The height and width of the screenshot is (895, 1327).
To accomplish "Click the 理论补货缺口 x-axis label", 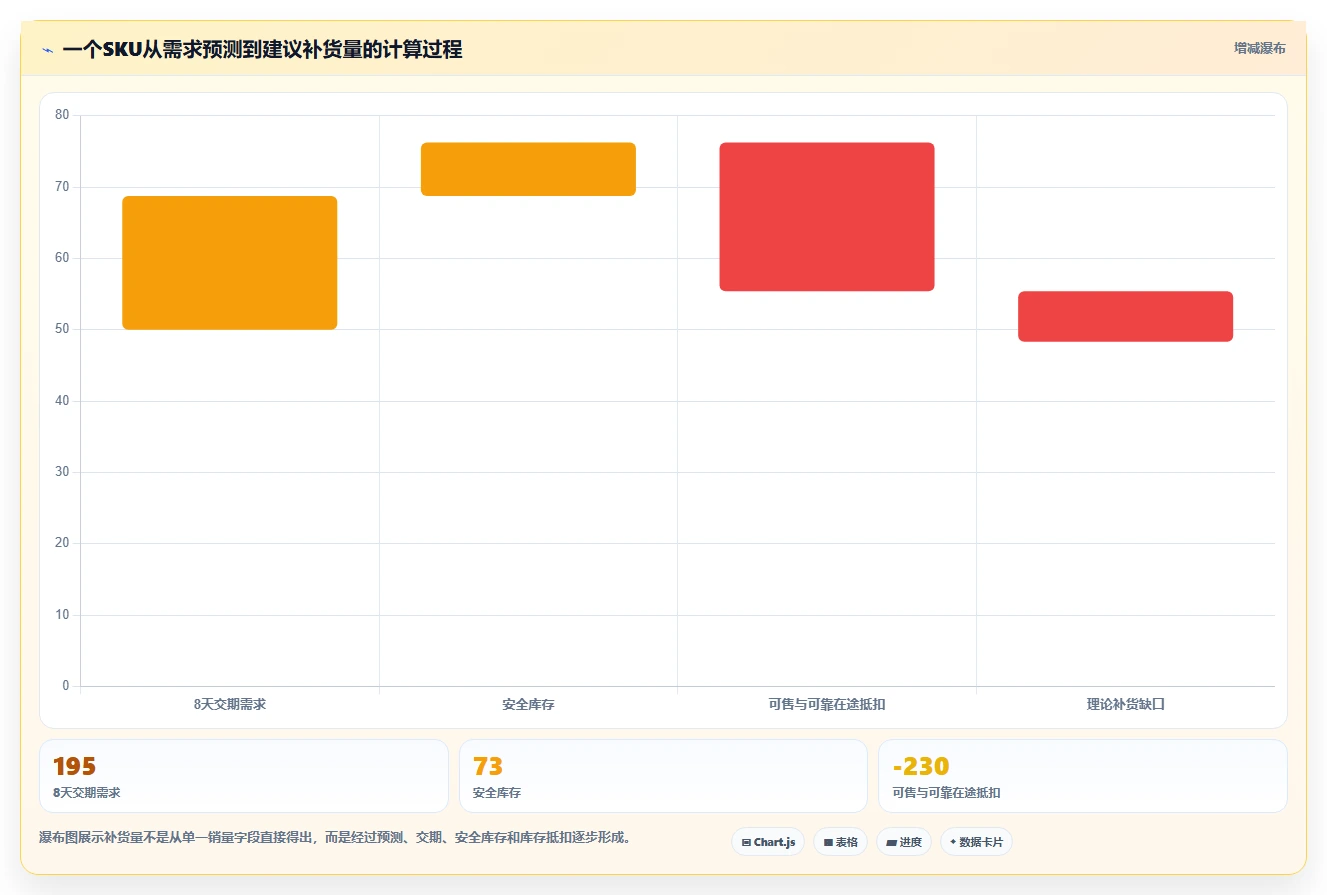I will [x=1126, y=704].
